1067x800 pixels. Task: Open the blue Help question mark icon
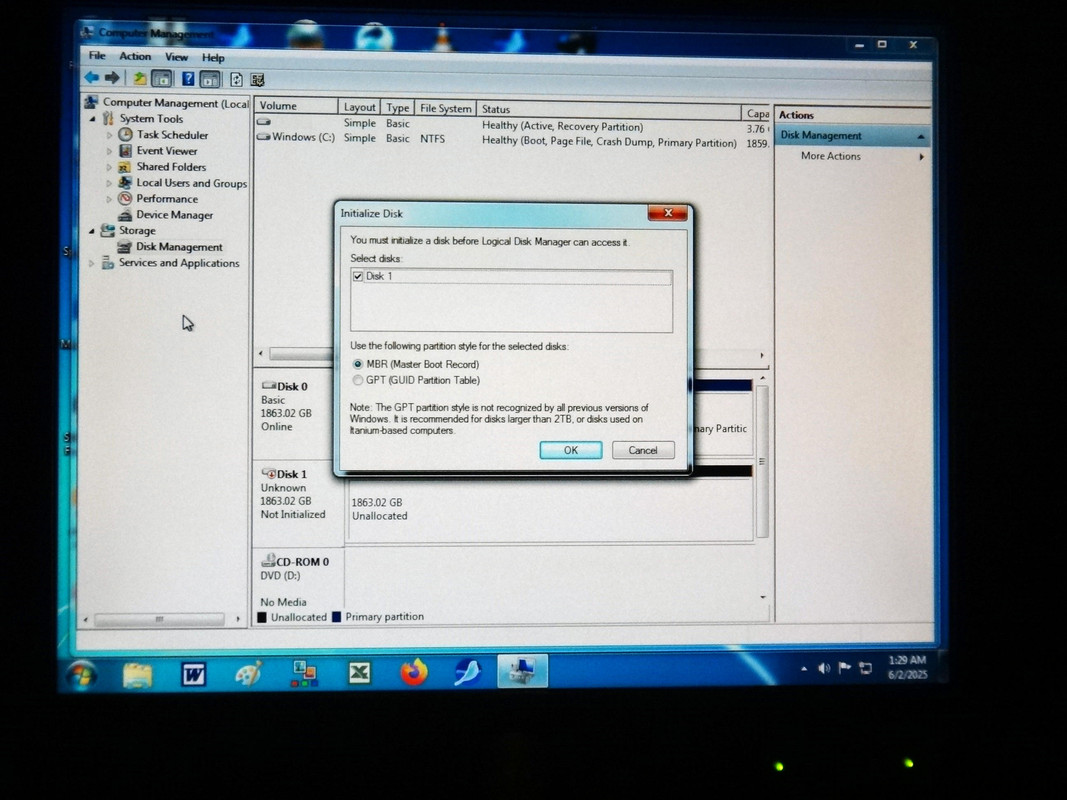click(188, 79)
